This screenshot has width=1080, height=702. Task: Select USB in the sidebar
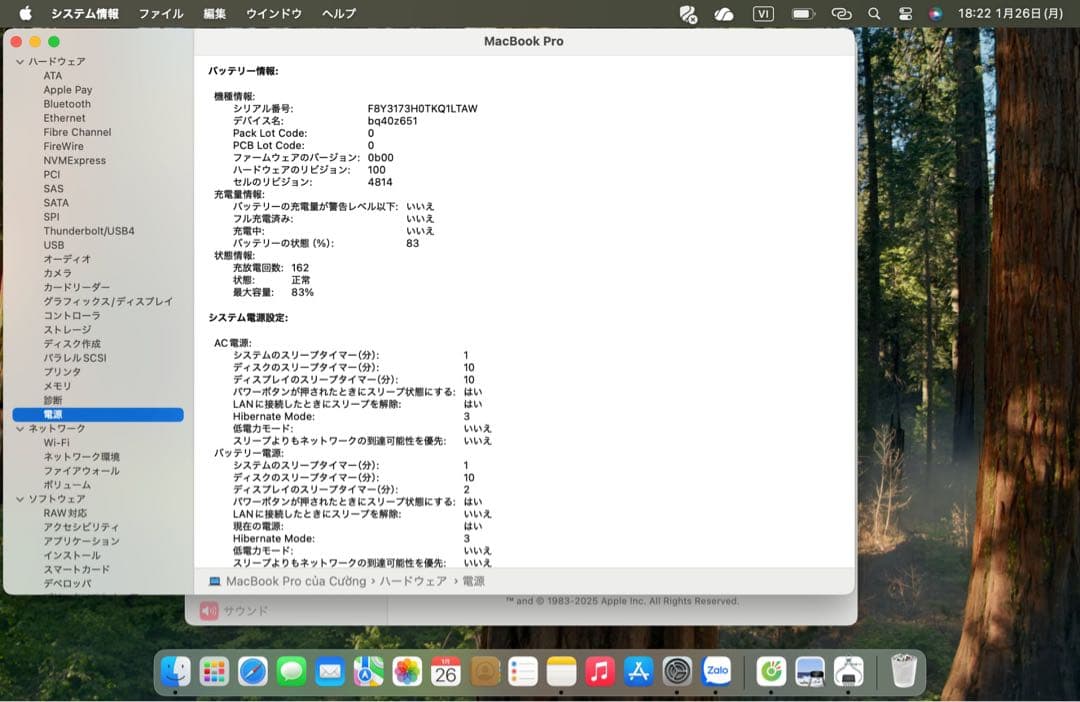[54, 245]
